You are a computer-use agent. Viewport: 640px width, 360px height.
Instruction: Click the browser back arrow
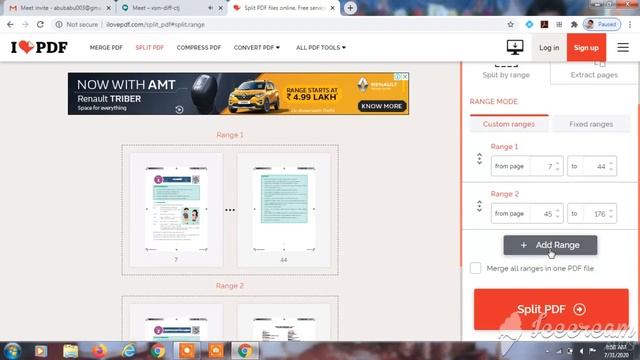click(x=10, y=24)
